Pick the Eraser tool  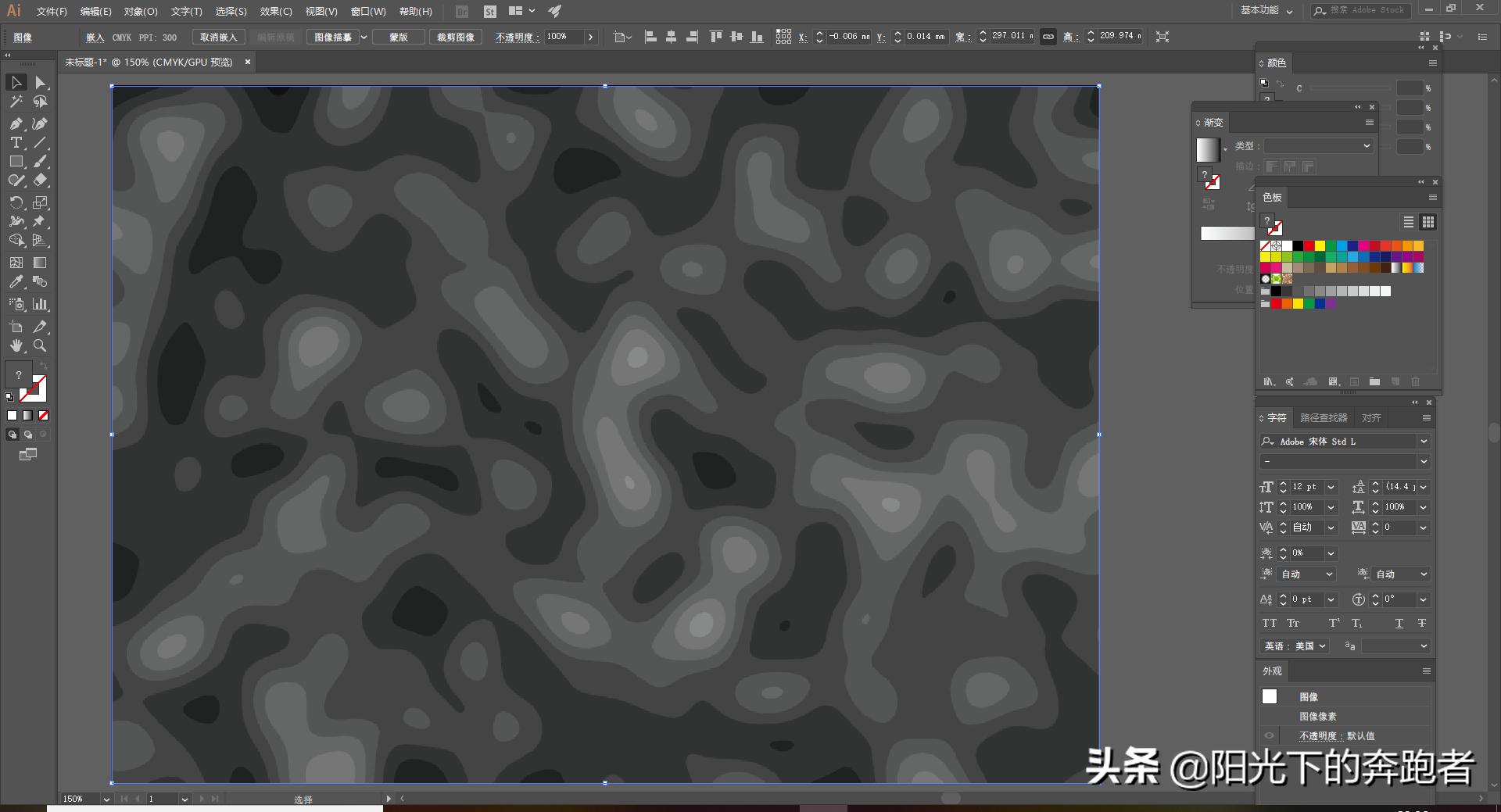click(x=40, y=181)
